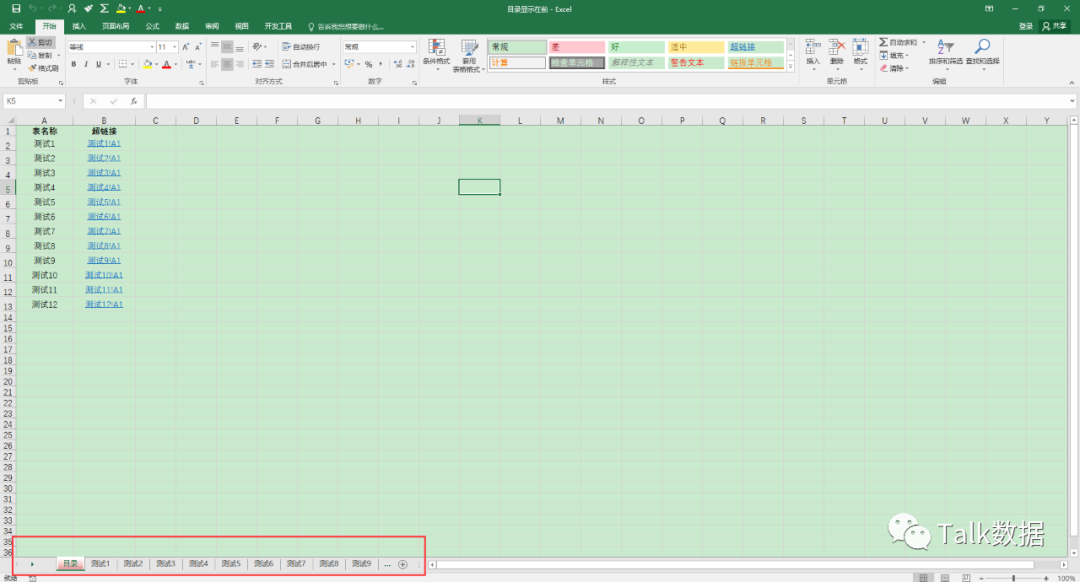Open the font size dropdown showing 11

click(175, 47)
